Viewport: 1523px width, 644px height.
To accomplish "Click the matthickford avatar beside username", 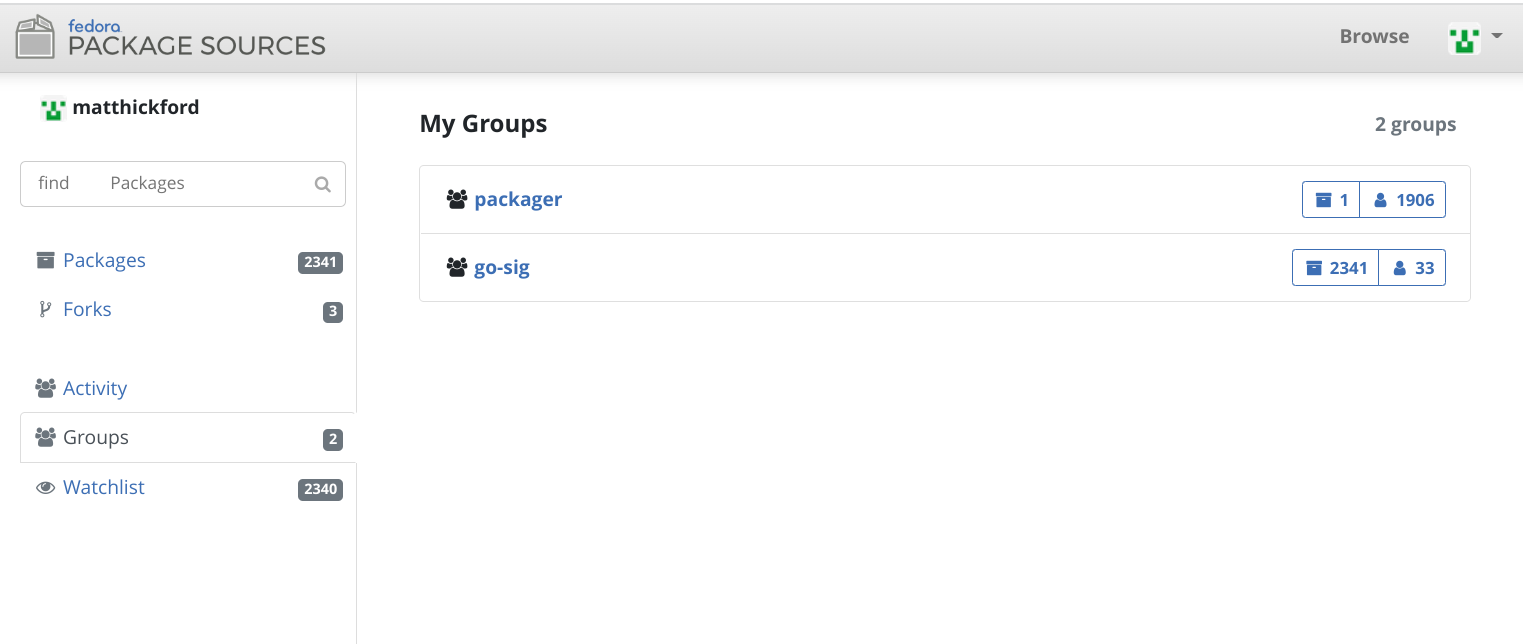I will tap(53, 108).
